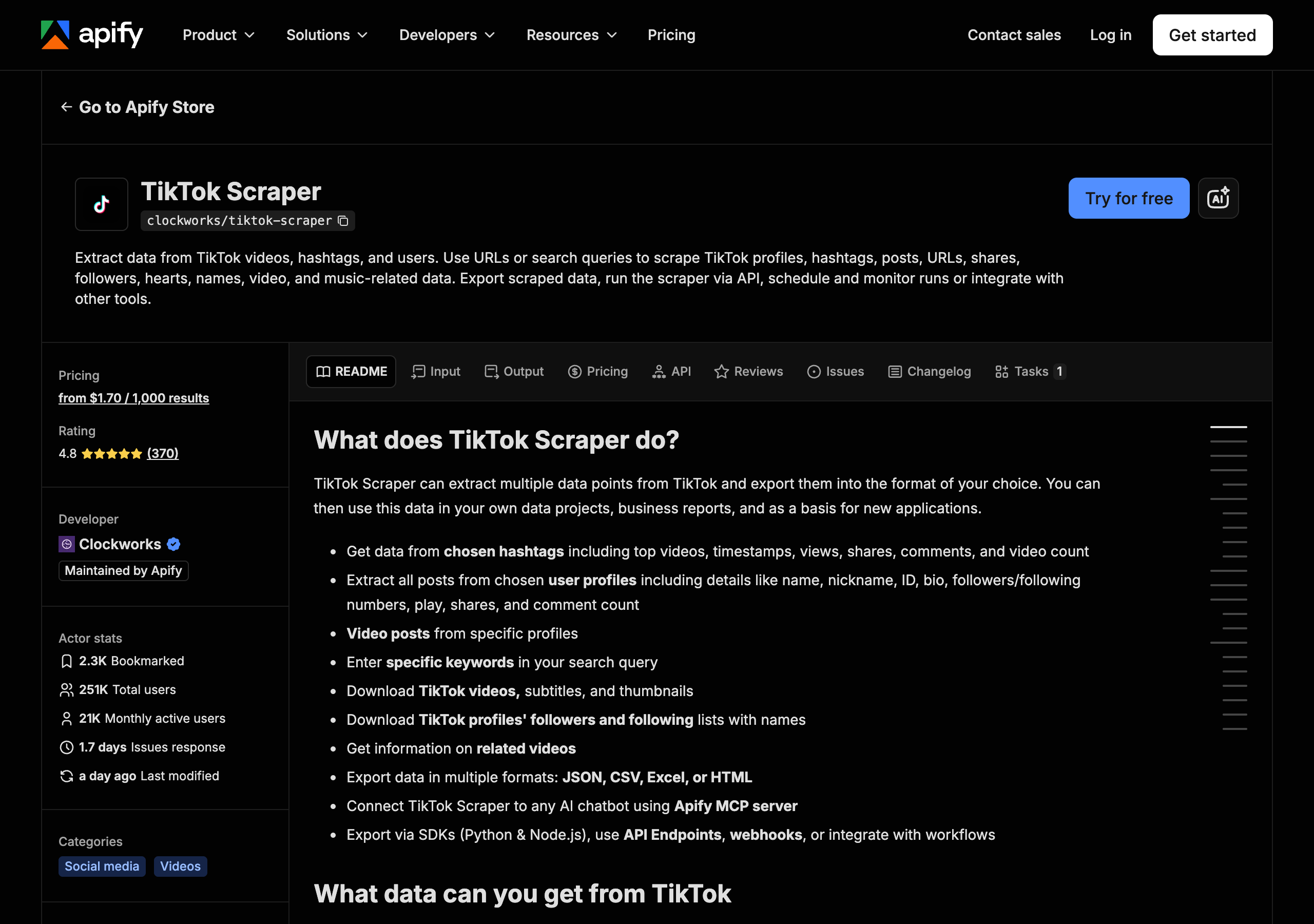Click the refresh icon beside Last modified
The width and height of the screenshot is (1314, 924).
click(x=66, y=776)
